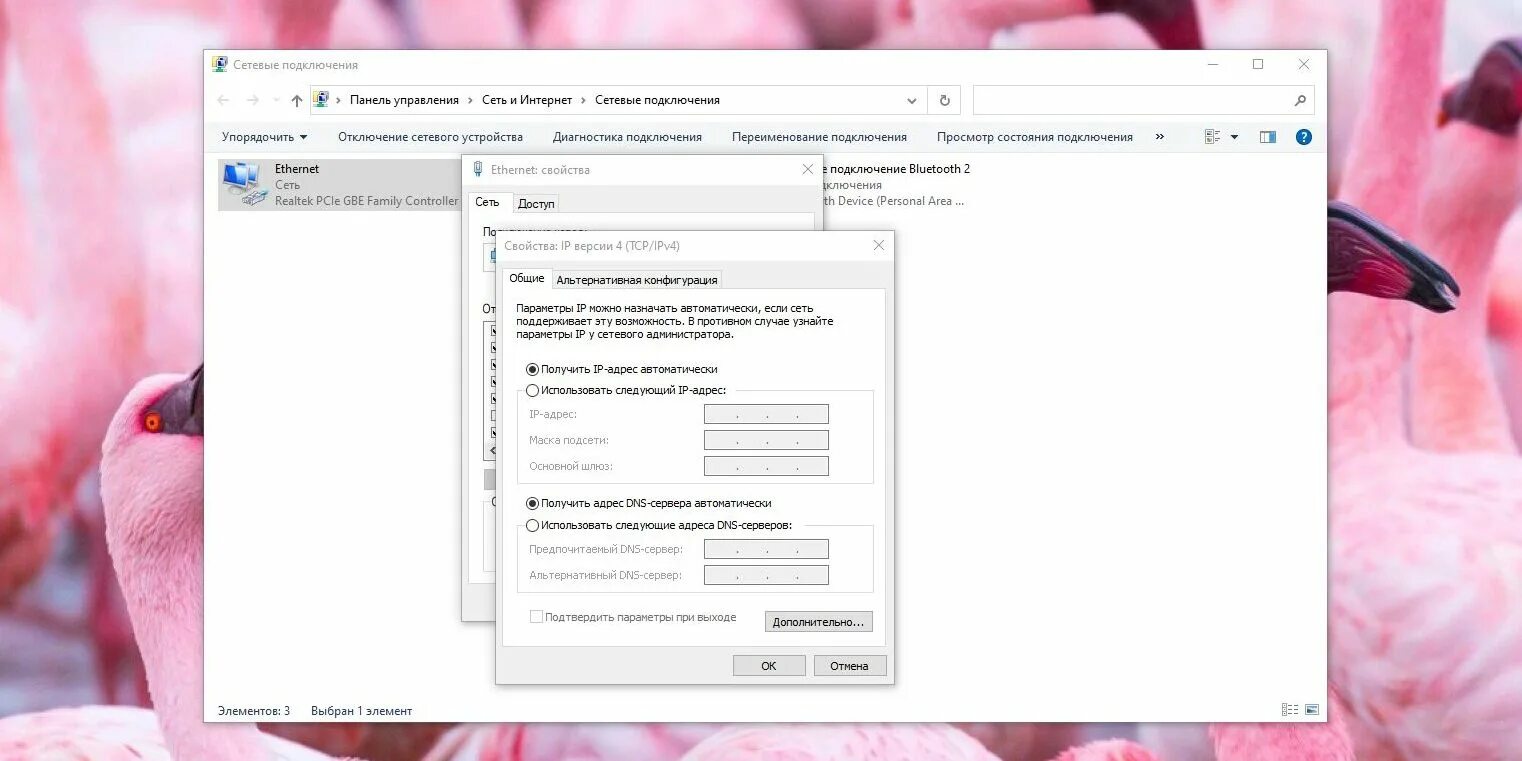This screenshot has width=1522, height=761.
Task: Open the recent locations dropdown next to the forward arrow
Action: tap(276, 100)
